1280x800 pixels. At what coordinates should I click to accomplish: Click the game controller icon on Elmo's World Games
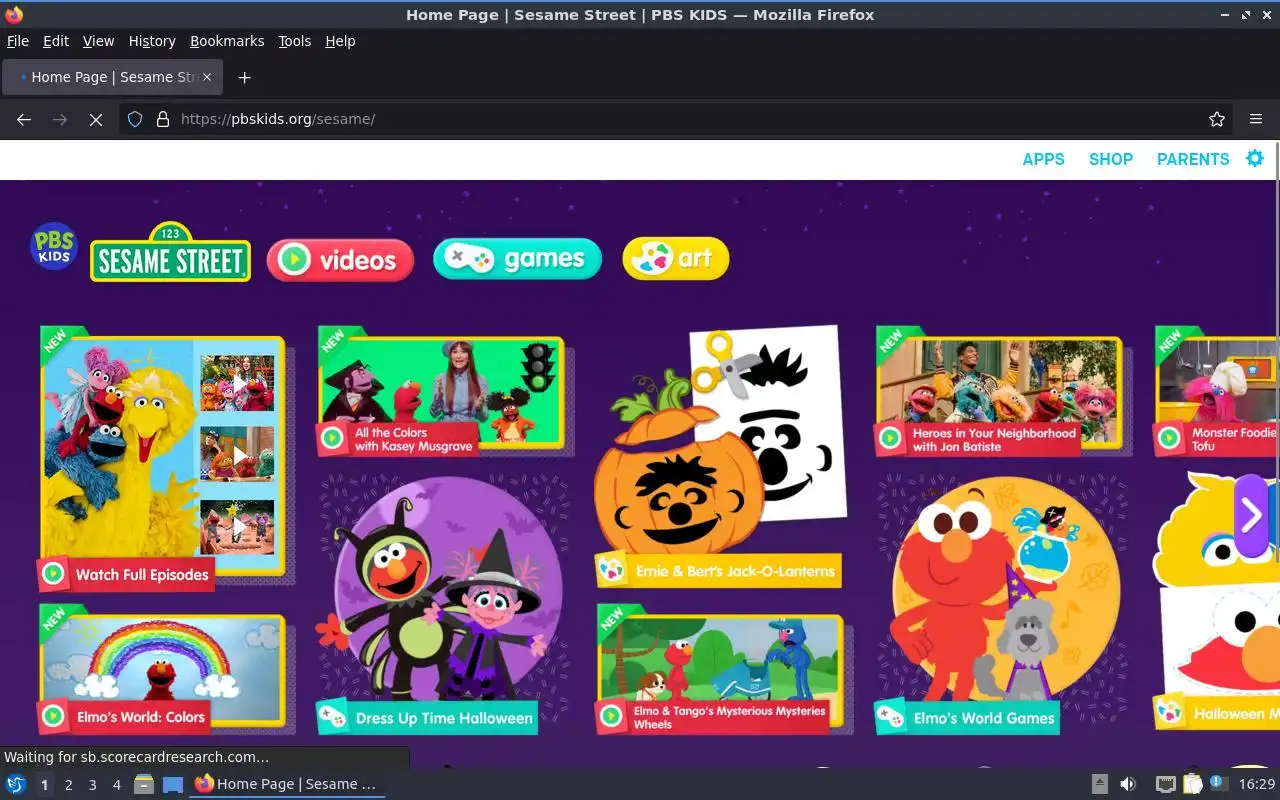[890, 717]
